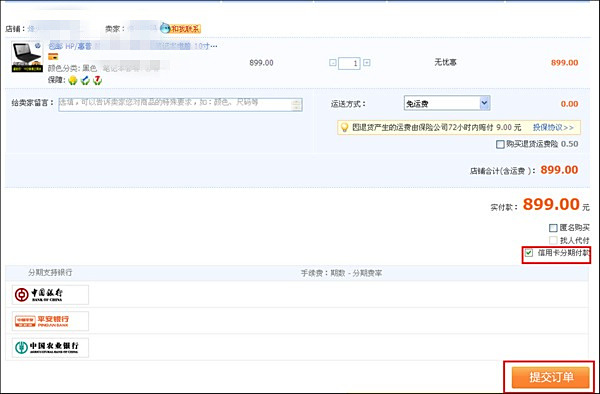Tick the 匿名购买 checkbox

point(553,228)
